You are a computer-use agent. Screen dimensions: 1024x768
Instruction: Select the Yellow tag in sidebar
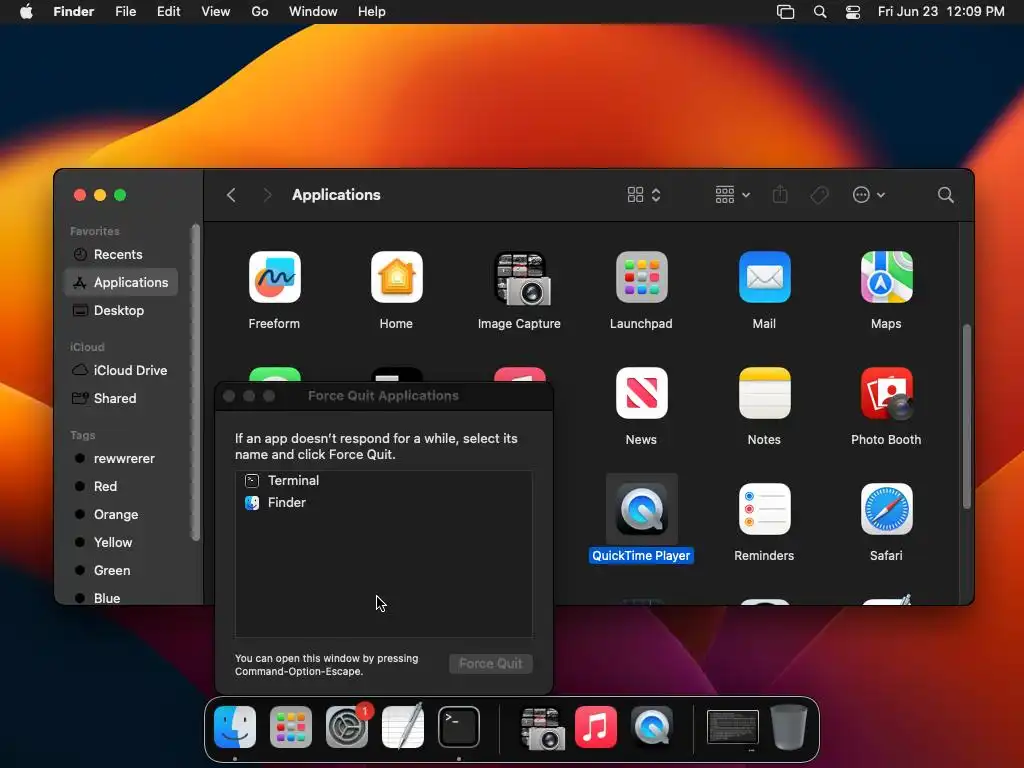121,543
